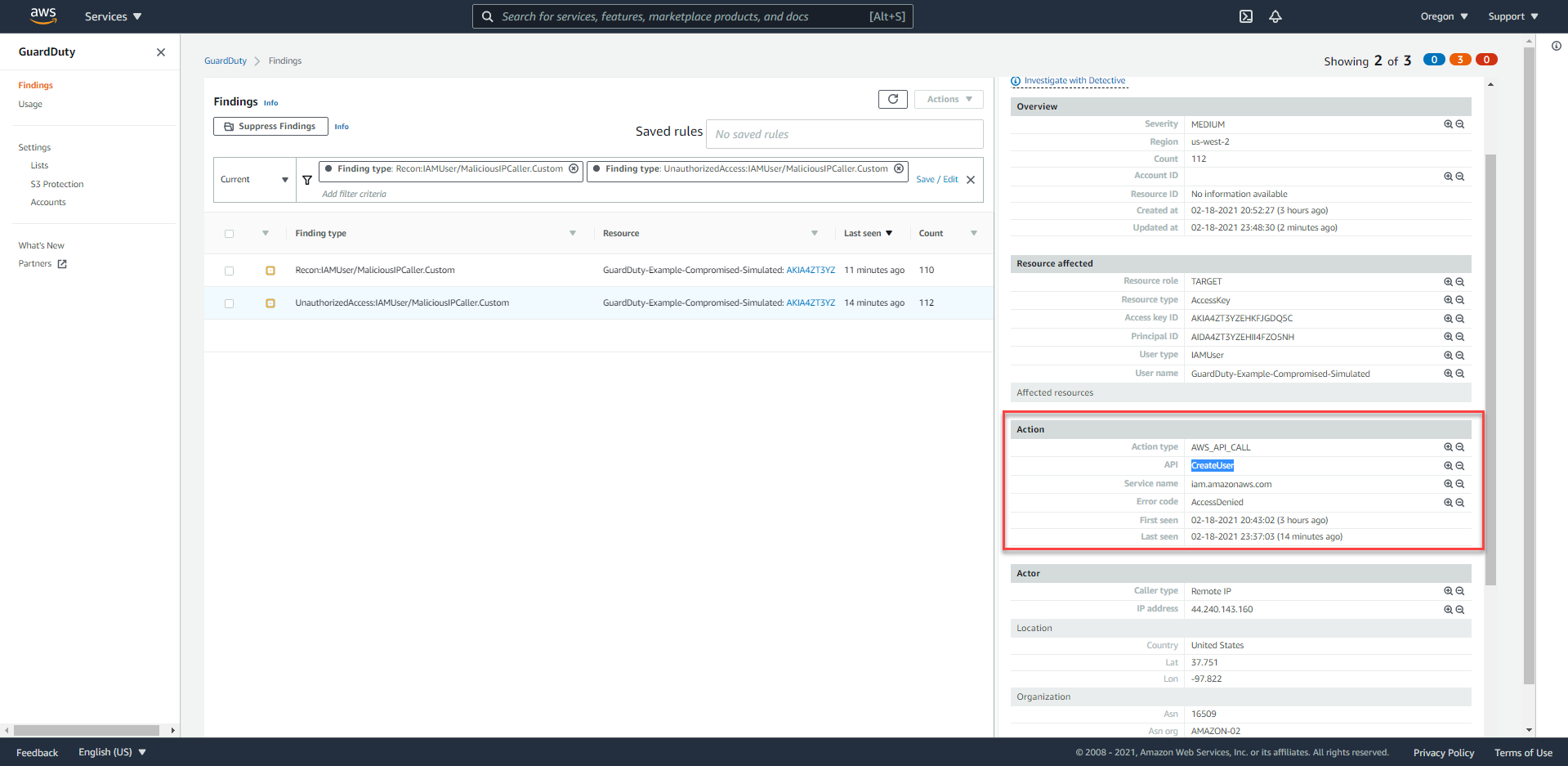Open the Terms of Use link

(1523, 753)
